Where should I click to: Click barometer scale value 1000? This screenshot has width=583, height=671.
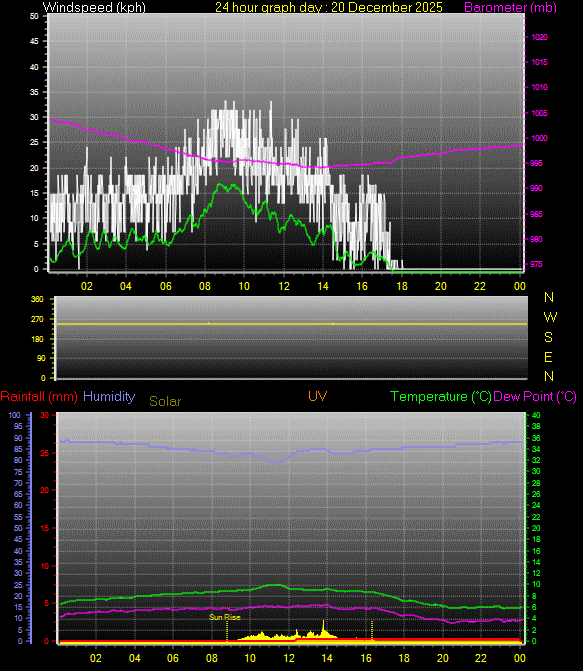coord(539,138)
